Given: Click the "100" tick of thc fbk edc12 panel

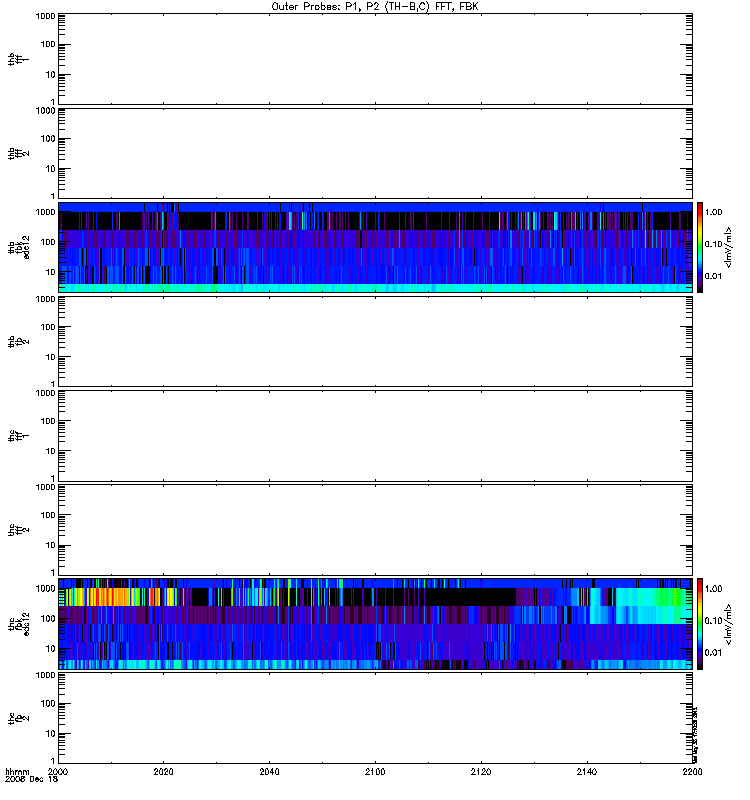Looking at the screenshot, I should 48,619.
